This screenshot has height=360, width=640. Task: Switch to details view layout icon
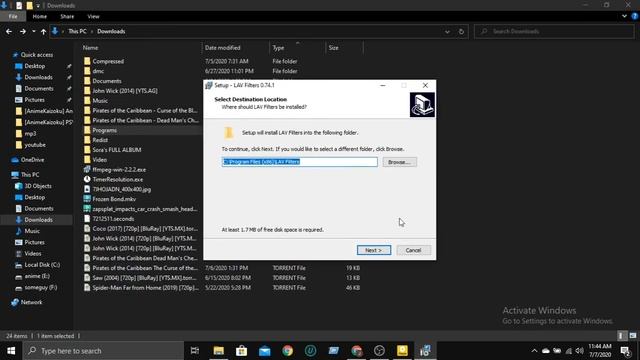pos(621,336)
